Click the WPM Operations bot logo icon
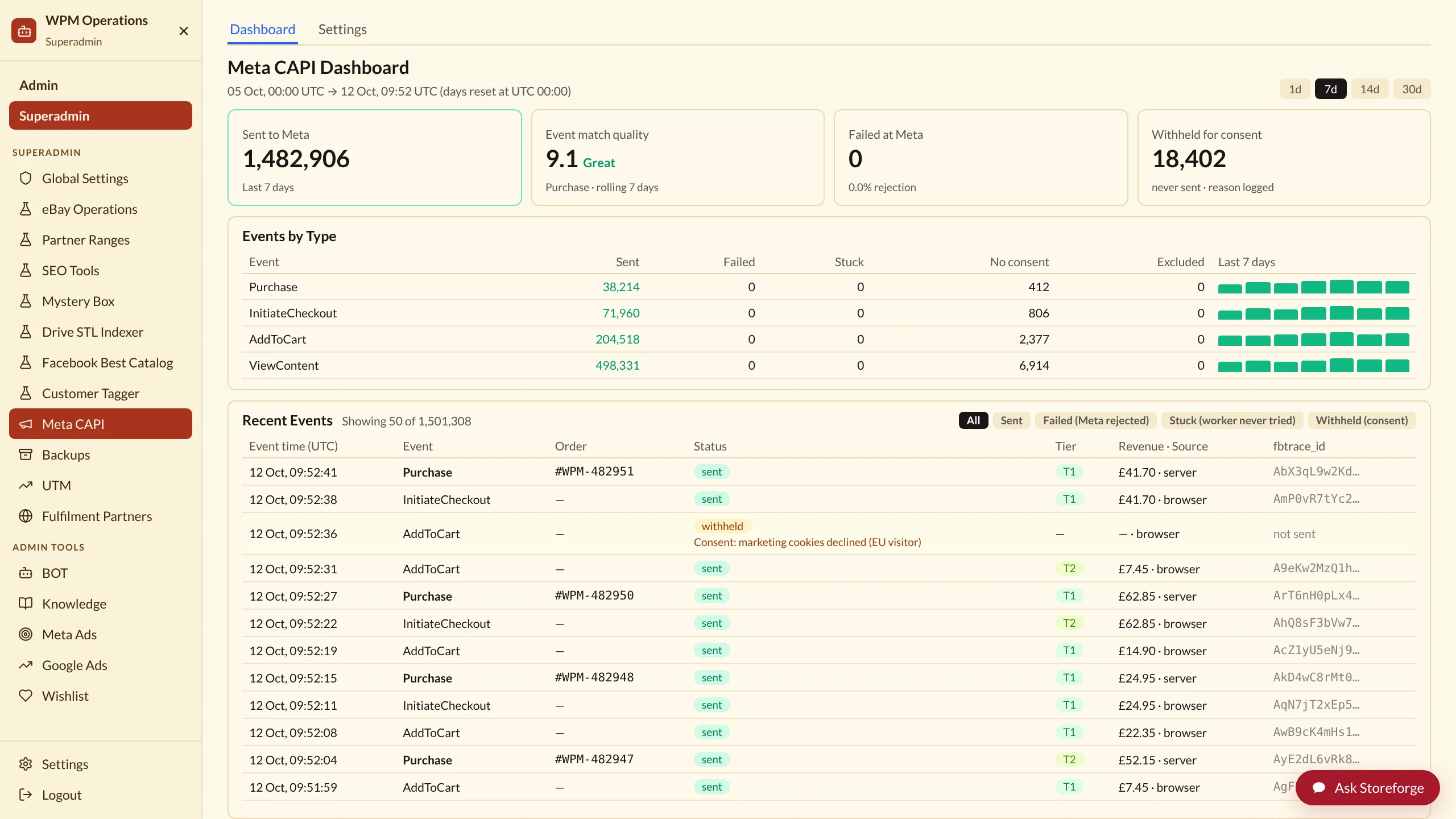This screenshot has width=1456, height=819. click(24, 31)
